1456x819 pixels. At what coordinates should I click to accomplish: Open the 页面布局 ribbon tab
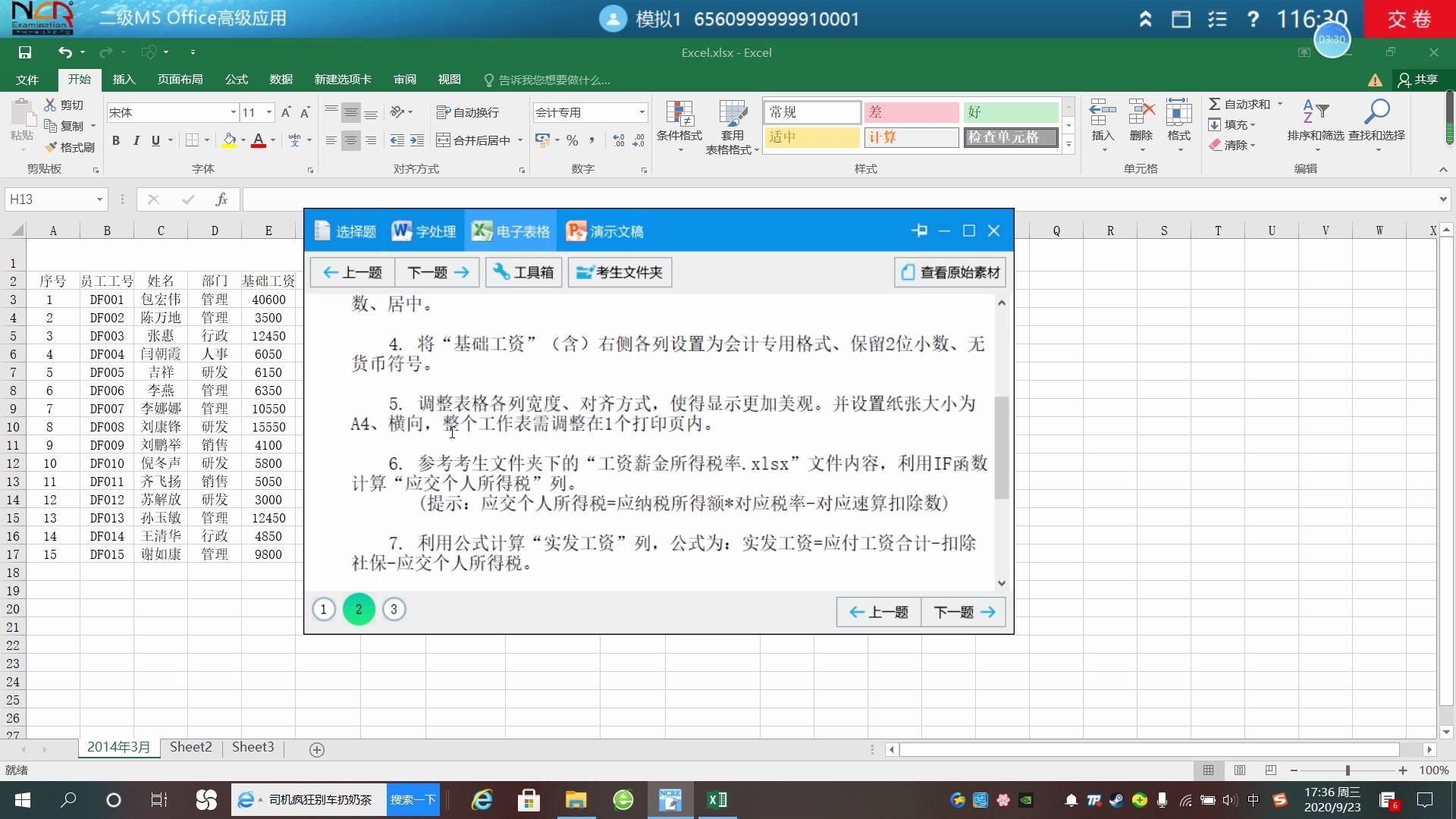[180, 80]
